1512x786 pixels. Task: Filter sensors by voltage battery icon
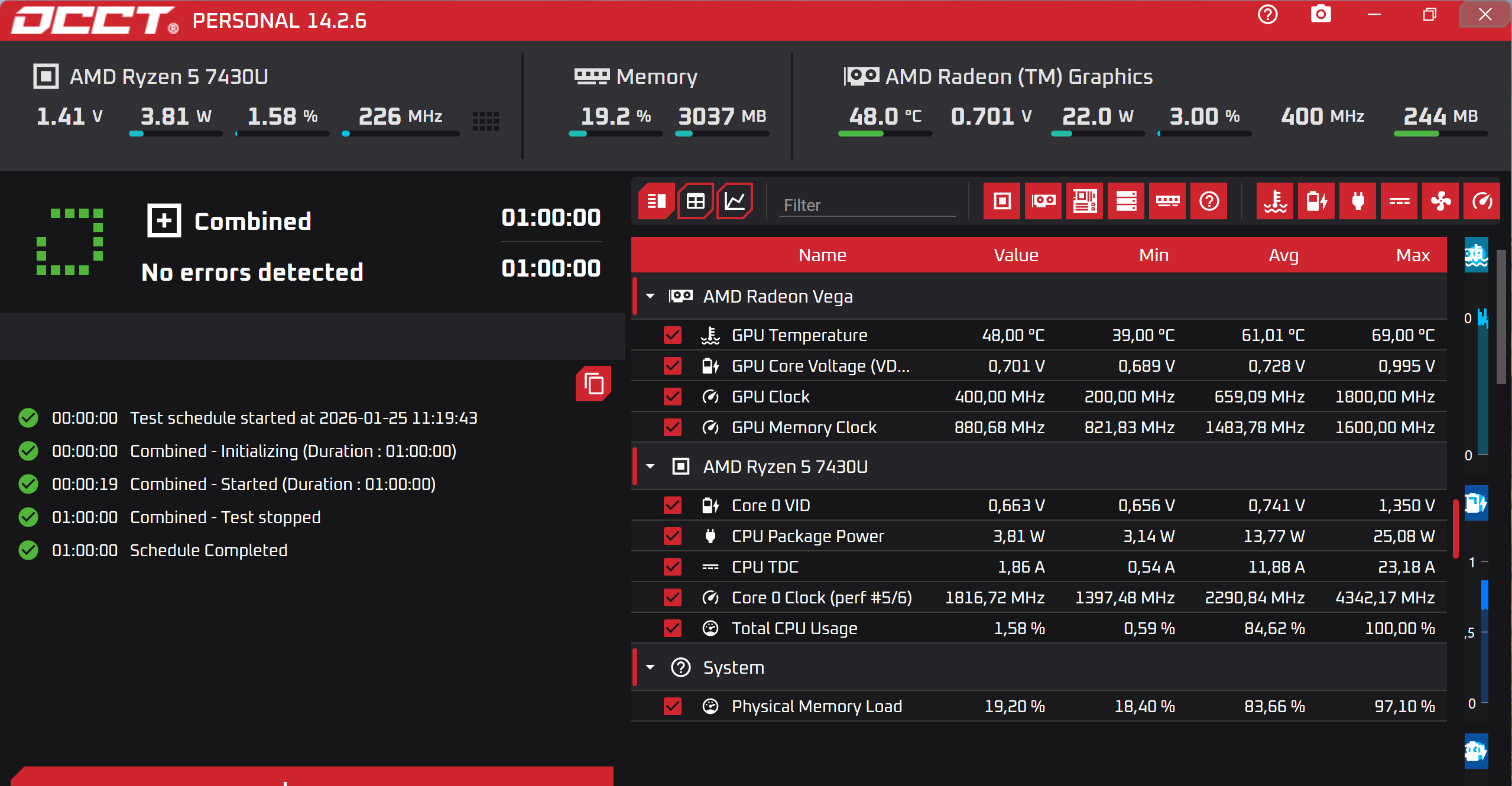1316,202
